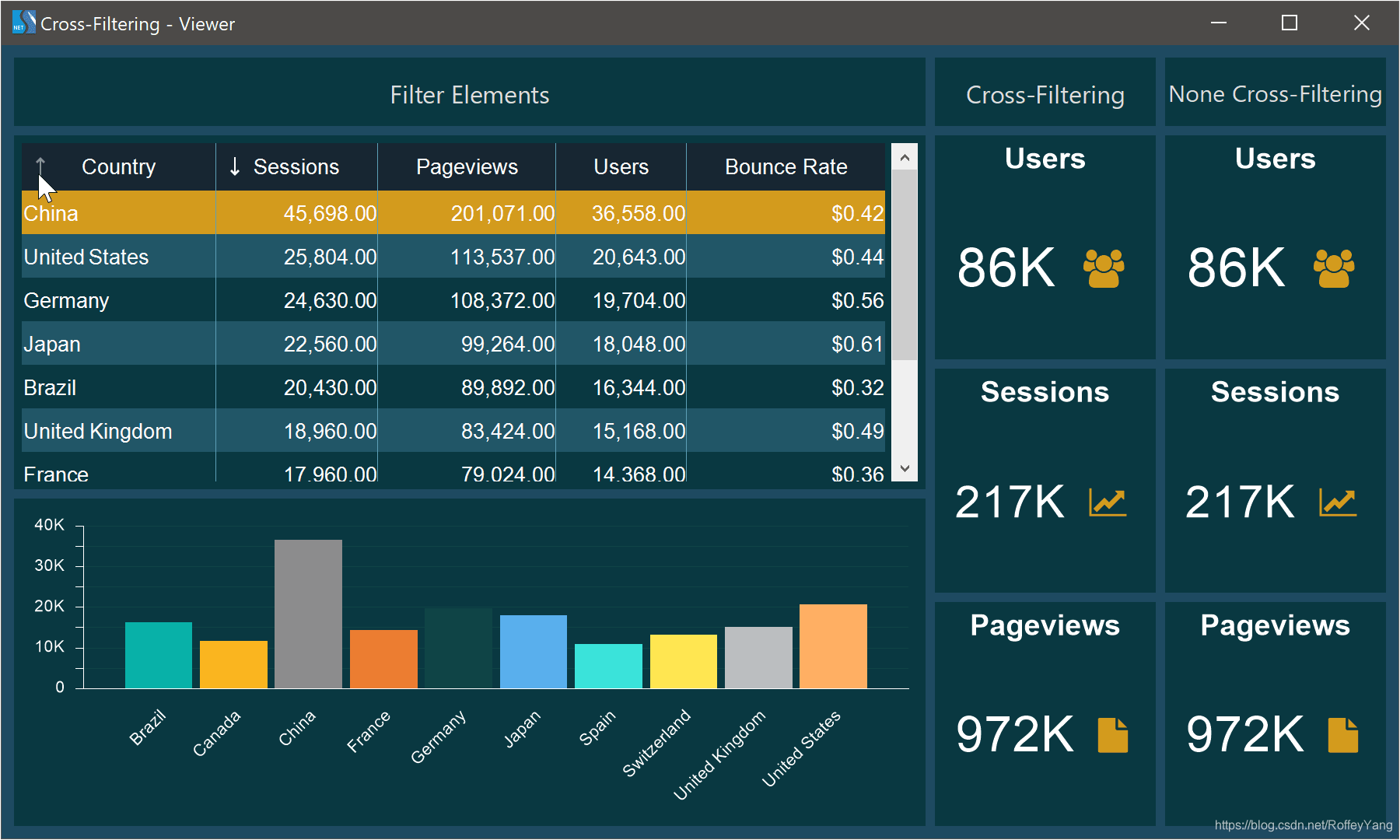The height and width of the screenshot is (840, 1400).
Task: Click the Filter Elements header panel
Action: (470, 92)
